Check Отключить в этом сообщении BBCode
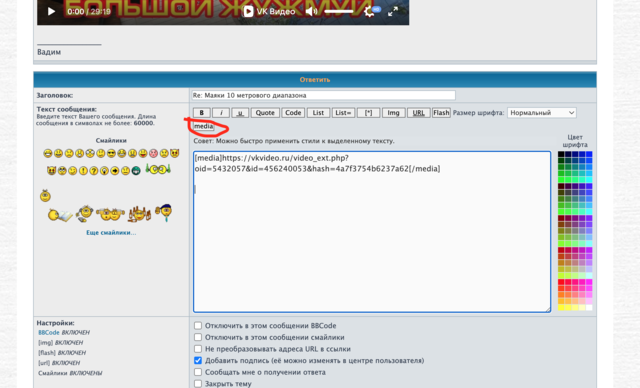640x388 pixels. click(x=198, y=326)
